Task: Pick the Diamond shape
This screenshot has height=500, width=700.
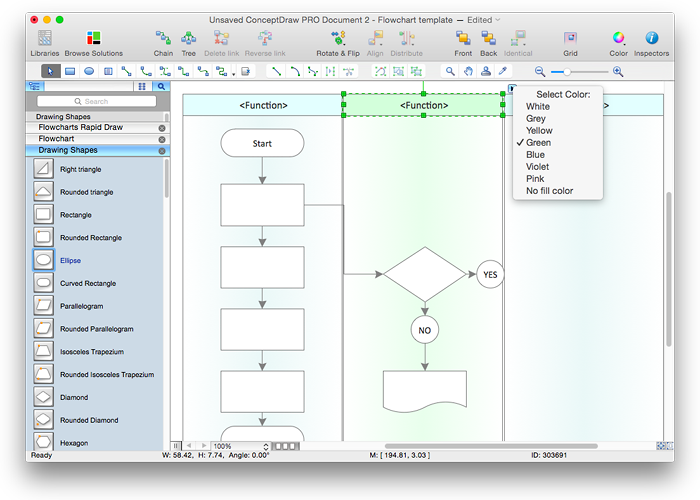Action: pos(43,397)
